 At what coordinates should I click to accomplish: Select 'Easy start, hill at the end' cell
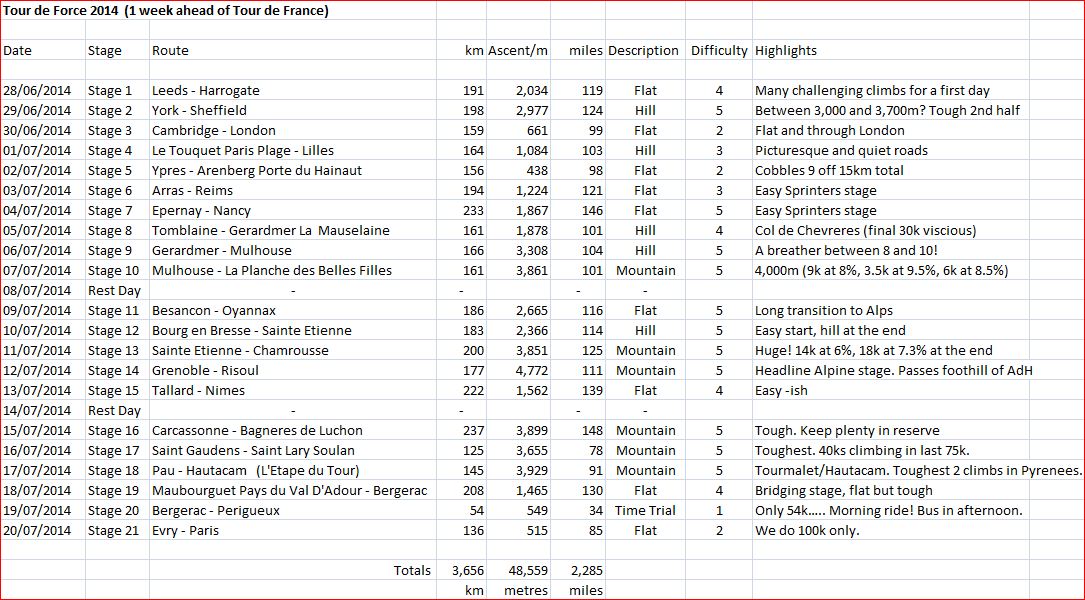830,331
